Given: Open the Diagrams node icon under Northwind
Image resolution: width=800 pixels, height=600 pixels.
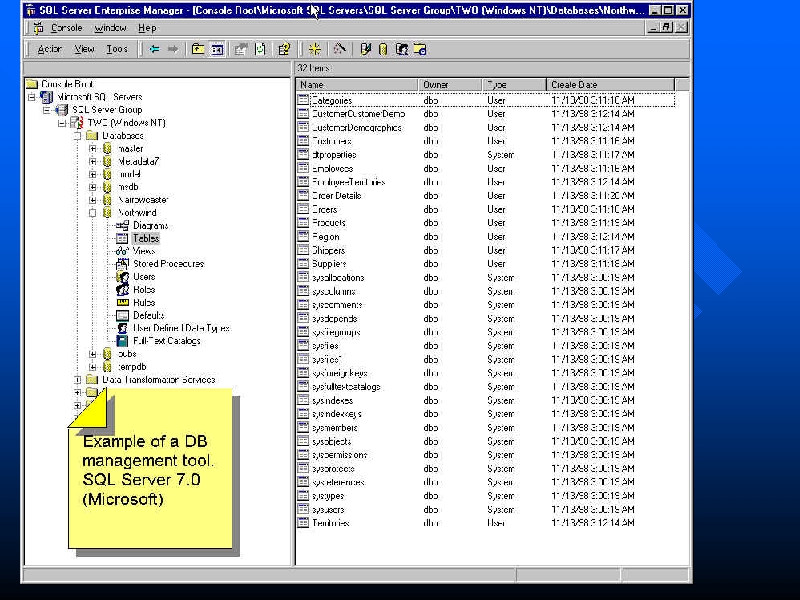Looking at the screenshot, I should (x=123, y=226).
